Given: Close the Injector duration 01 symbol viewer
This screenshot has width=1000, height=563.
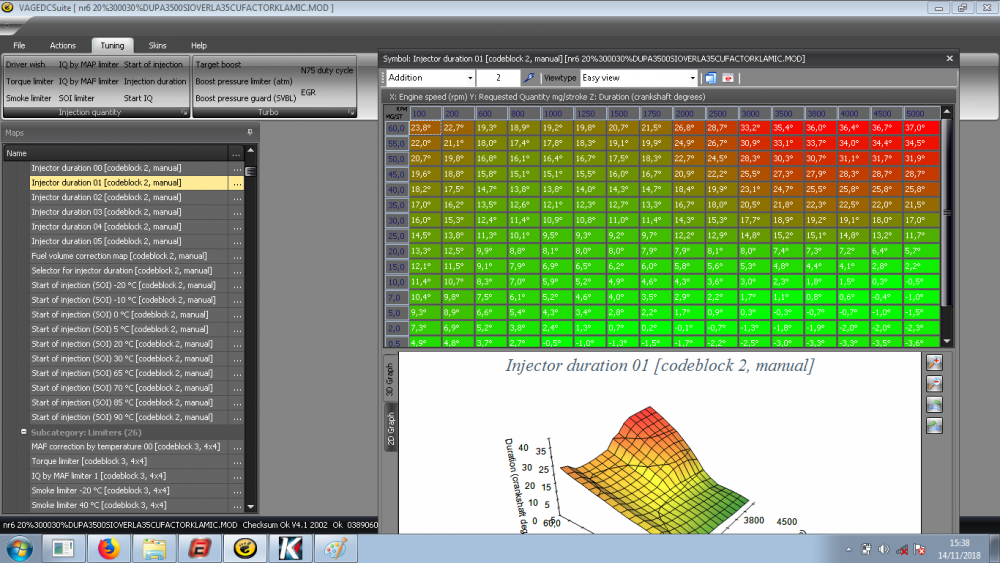Looking at the screenshot, I should click(950, 58).
